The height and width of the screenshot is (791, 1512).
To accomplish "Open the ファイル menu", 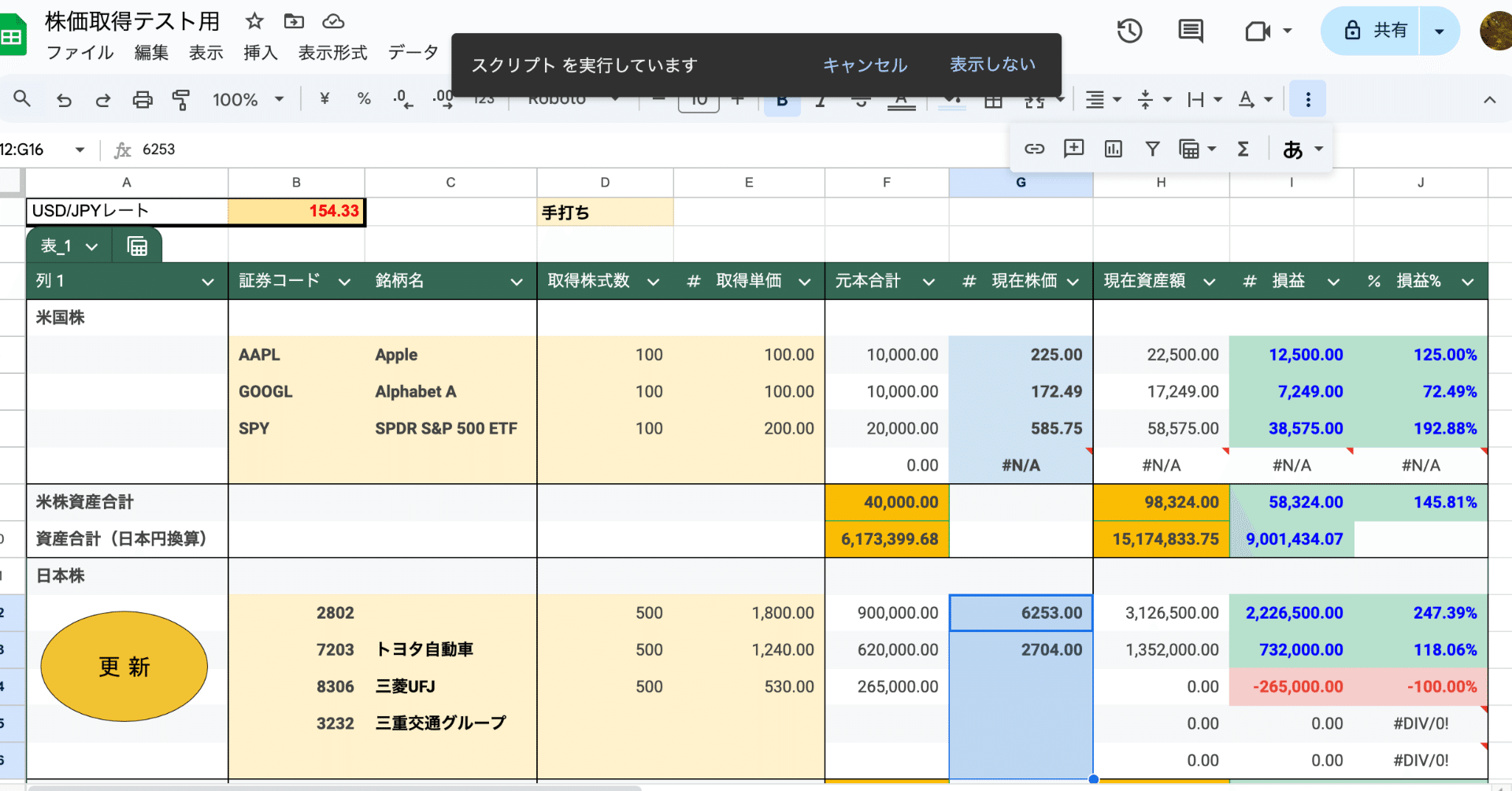I will [79, 53].
